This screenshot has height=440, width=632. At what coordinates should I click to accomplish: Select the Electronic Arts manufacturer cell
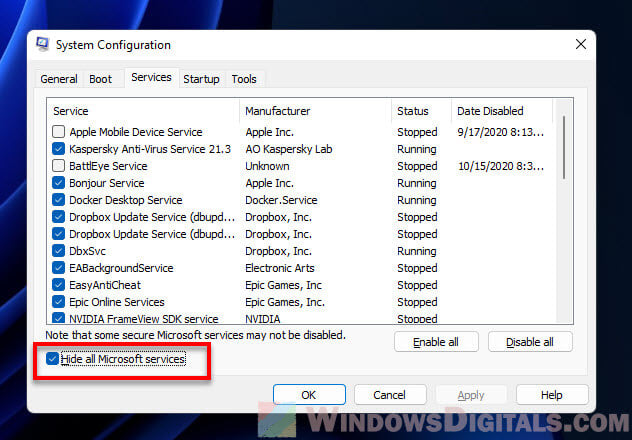pos(280,268)
